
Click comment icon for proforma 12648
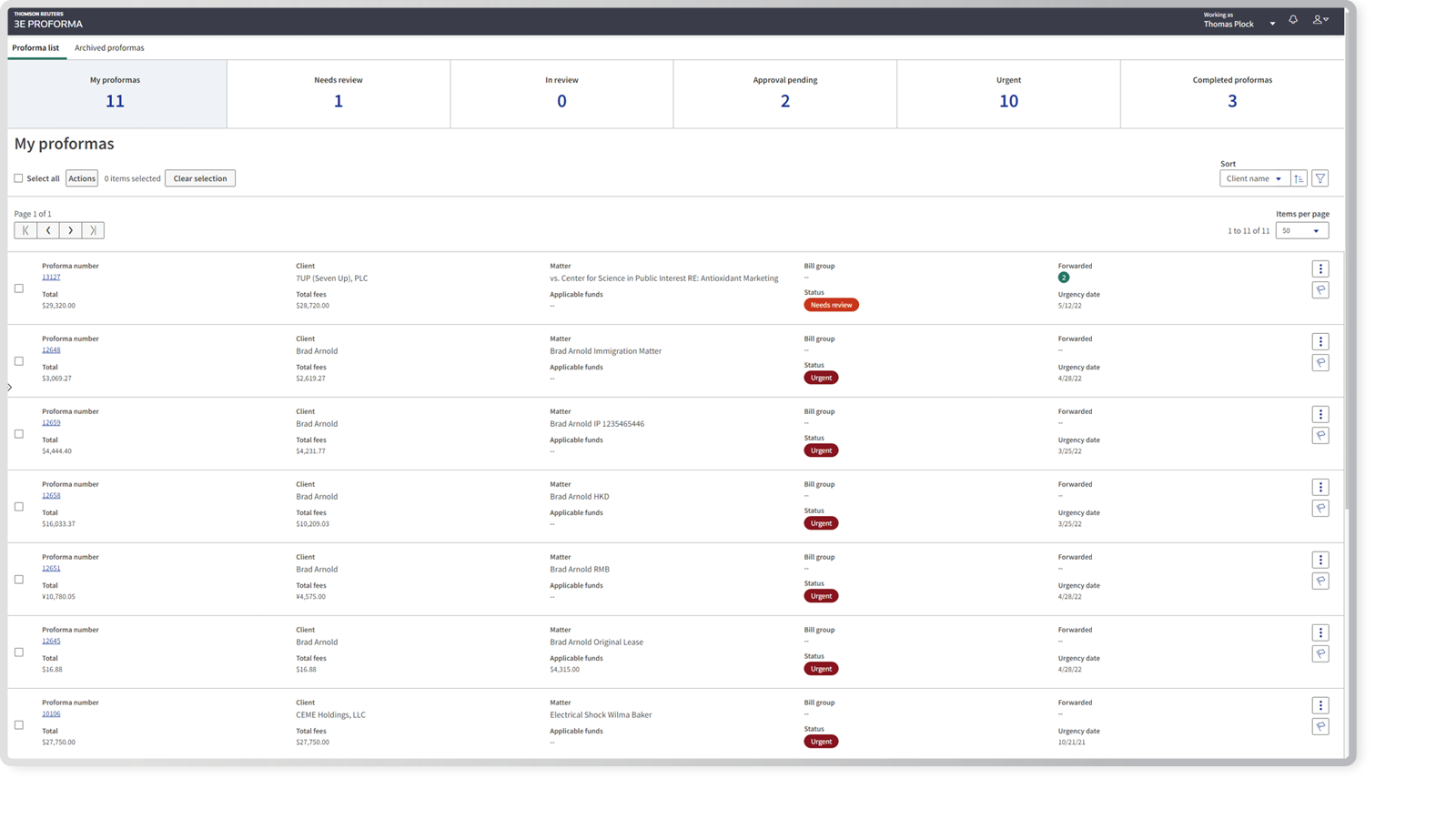1320,363
